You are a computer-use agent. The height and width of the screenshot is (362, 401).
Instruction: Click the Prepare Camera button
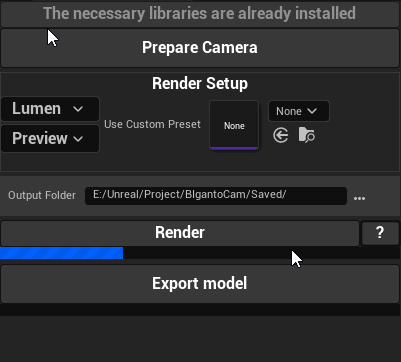[x=200, y=48]
